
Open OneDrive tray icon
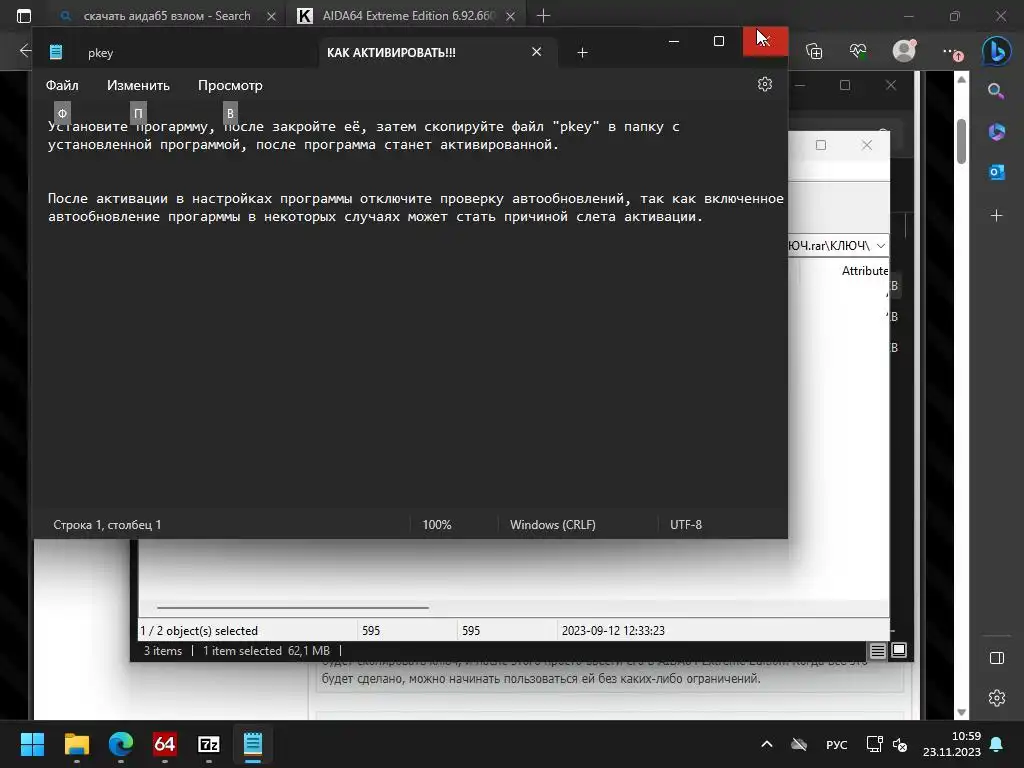tap(799, 744)
